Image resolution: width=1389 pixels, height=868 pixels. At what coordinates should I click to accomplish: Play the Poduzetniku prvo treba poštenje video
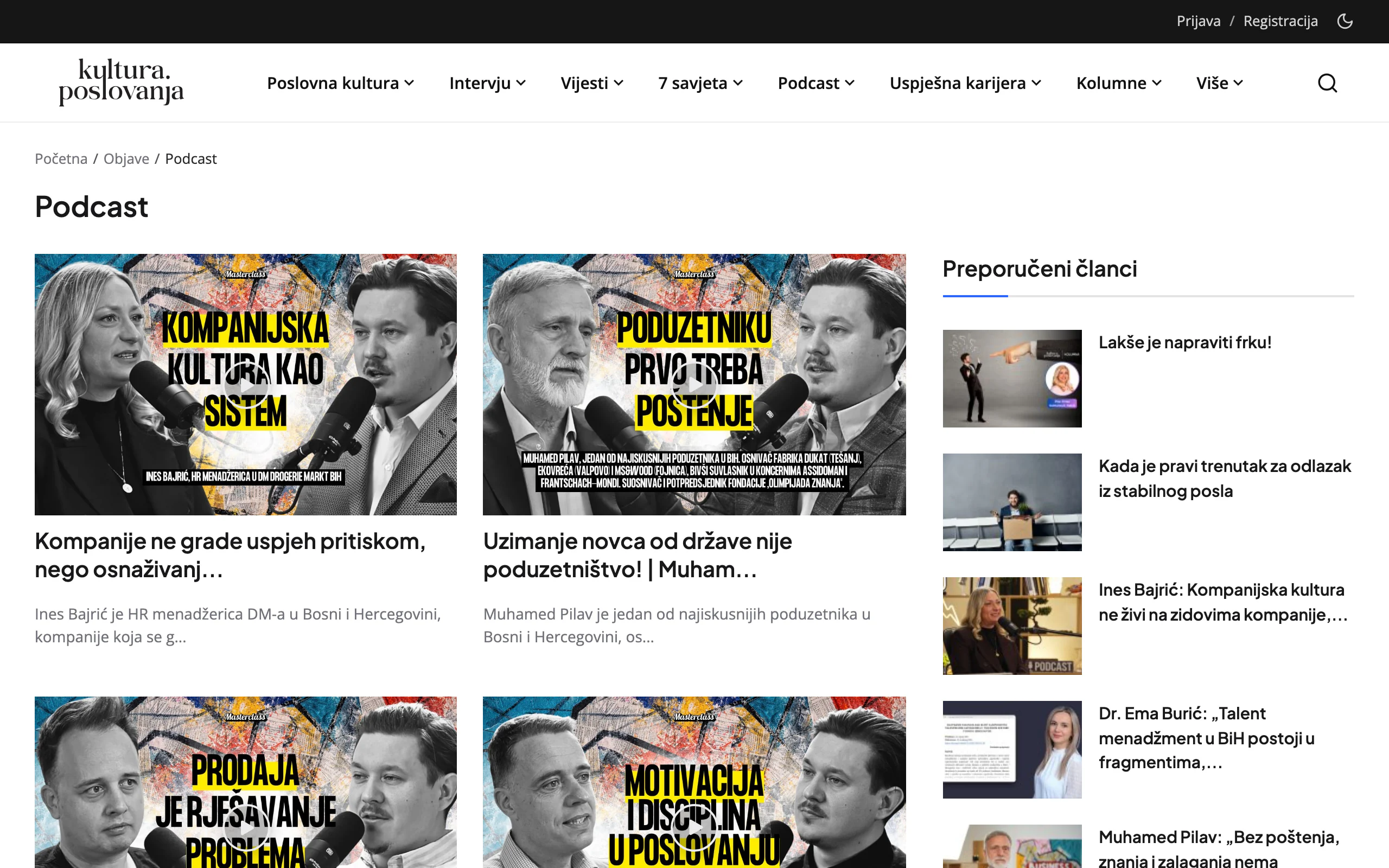694,385
